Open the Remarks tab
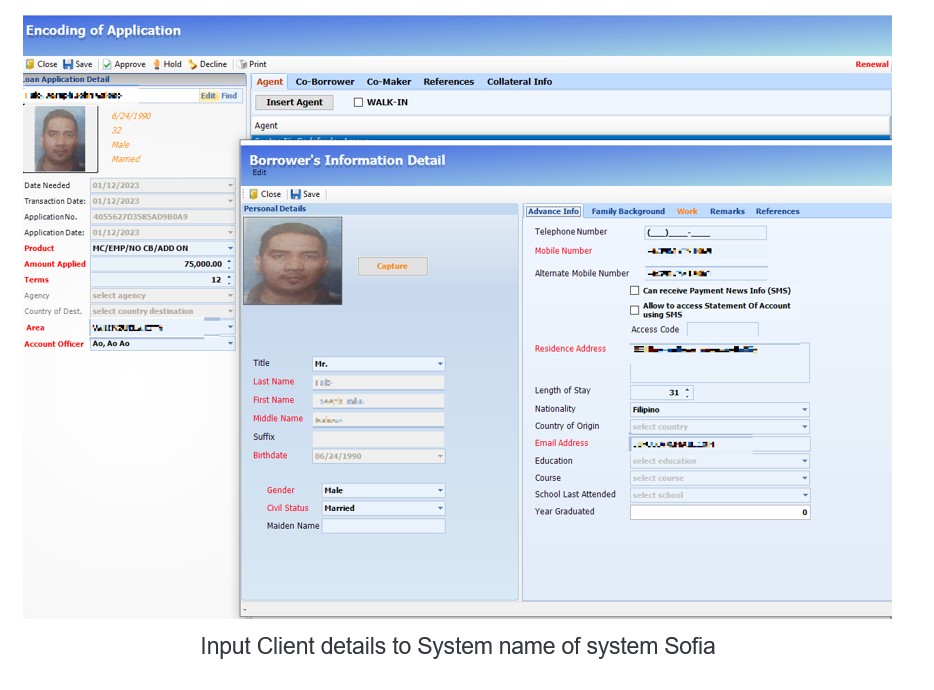 tap(727, 212)
